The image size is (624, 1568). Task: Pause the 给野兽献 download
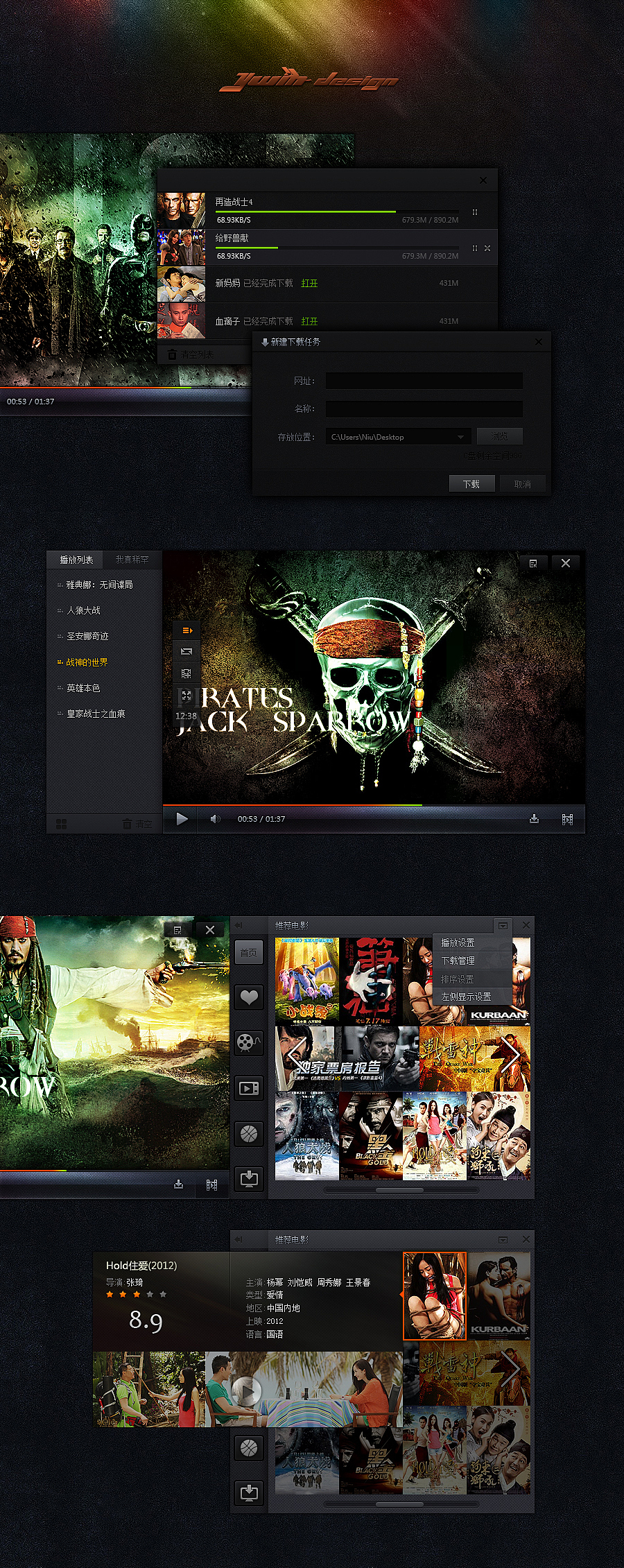475,248
